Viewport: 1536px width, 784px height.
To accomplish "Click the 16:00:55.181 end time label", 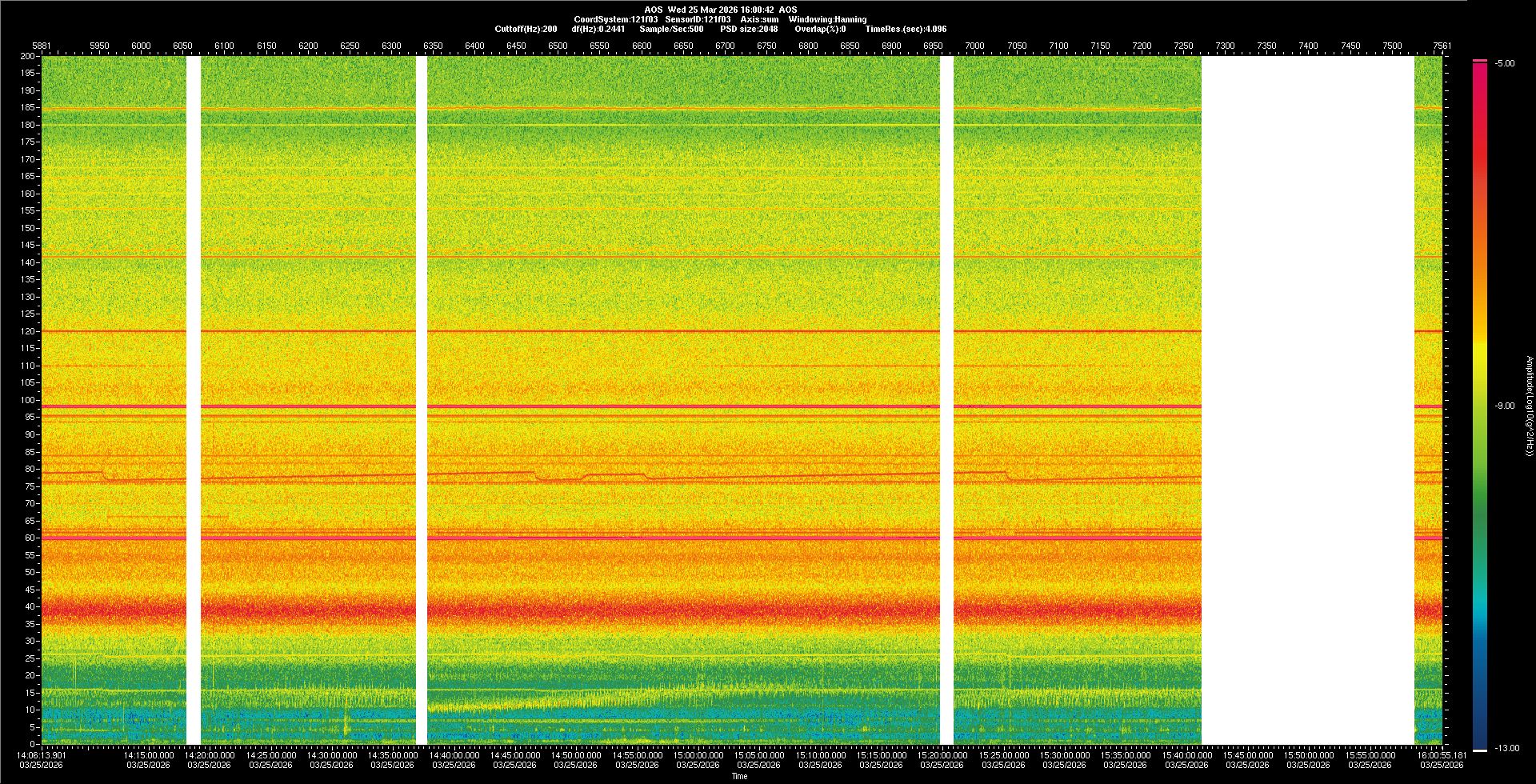I will [x=1442, y=755].
